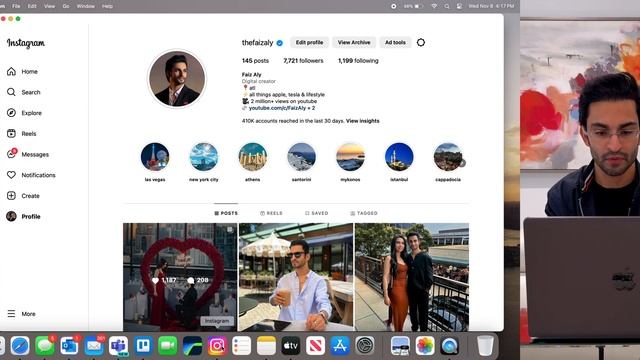Screen dimensions: 640x360
Task: Click the Instagram logo wordmark
Action: [x=26, y=43]
